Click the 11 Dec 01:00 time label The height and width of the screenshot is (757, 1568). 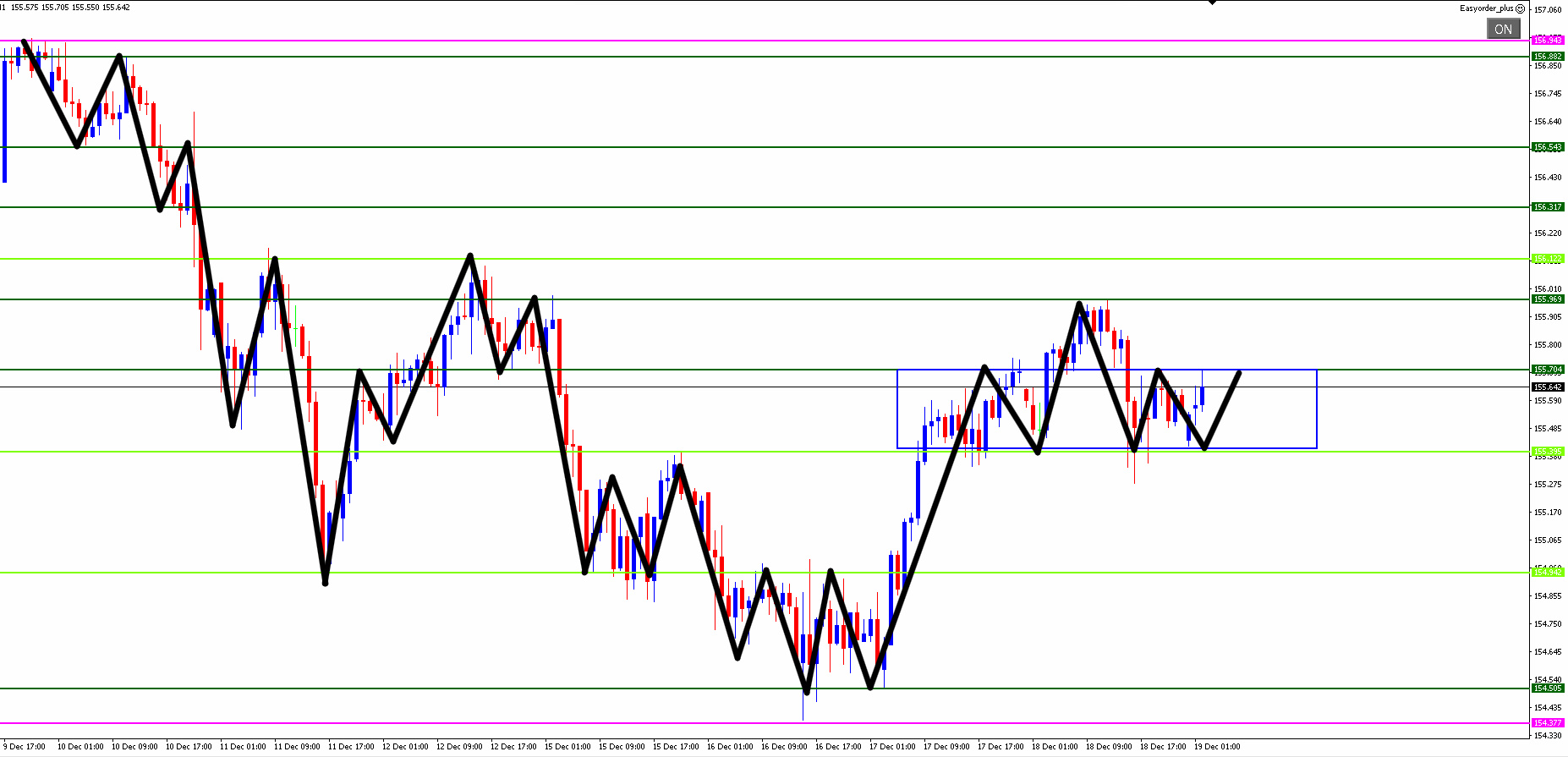(244, 747)
